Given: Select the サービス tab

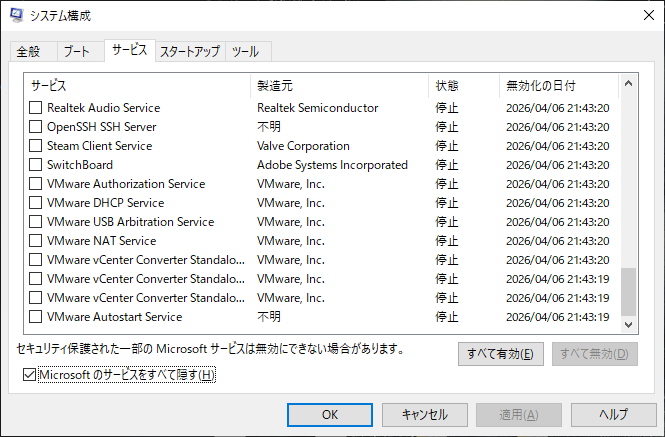Looking at the screenshot, I should point(130,50).
